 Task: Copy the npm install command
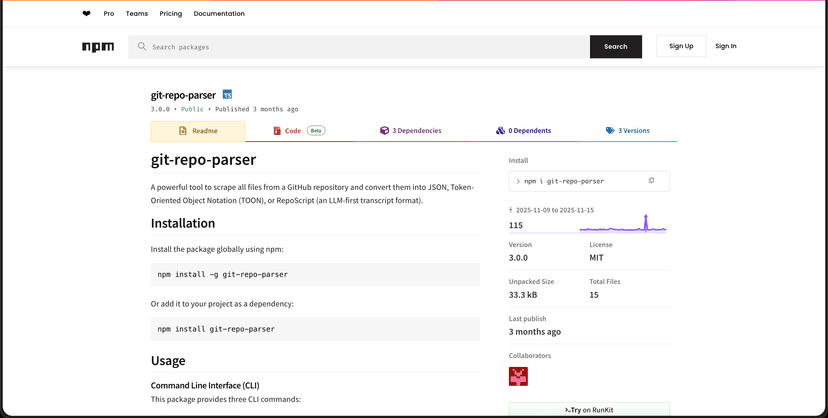[x=651, y=180]
